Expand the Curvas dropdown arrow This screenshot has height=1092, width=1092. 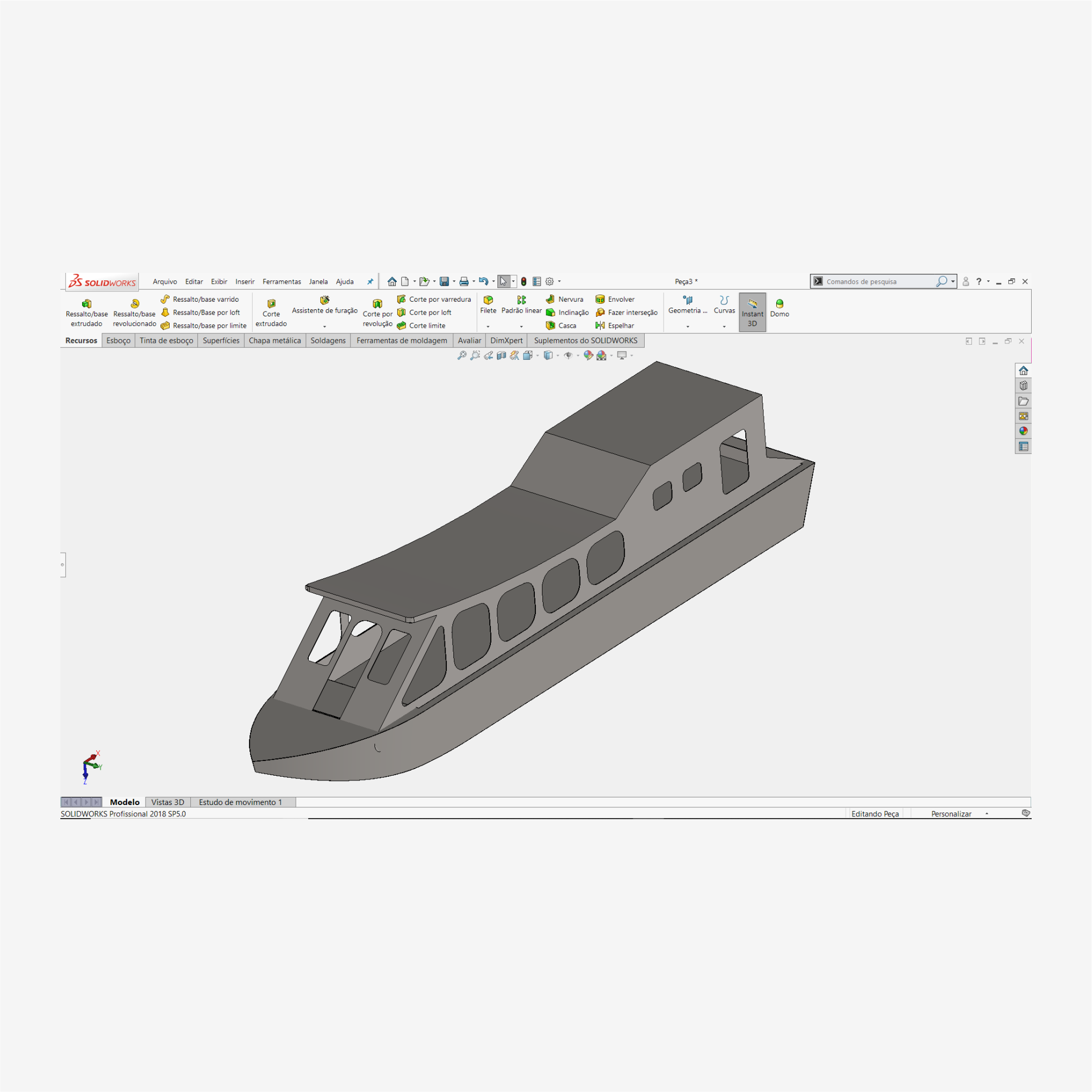tap(724, 327)
